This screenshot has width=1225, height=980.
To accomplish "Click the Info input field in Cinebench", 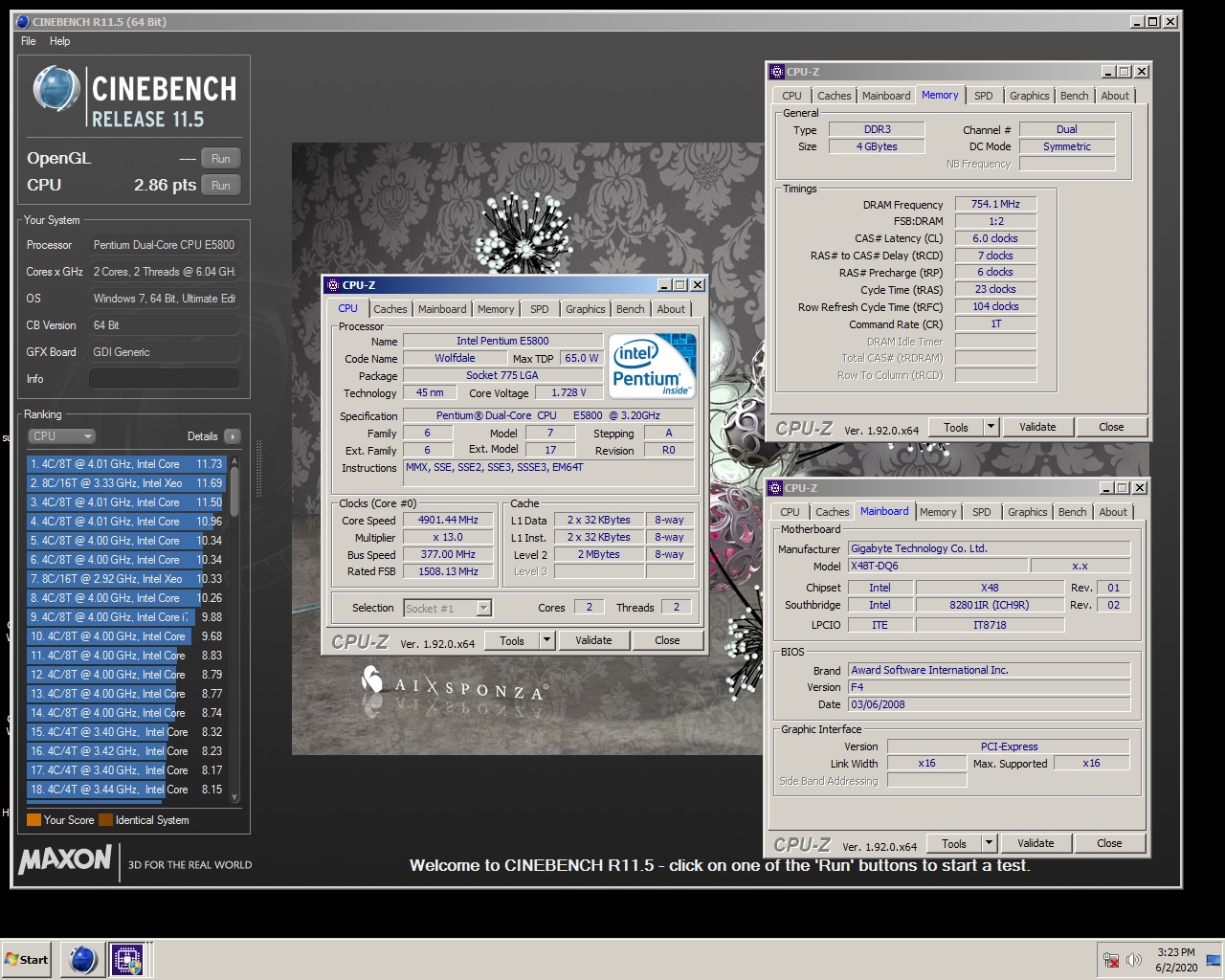I will click(x=164, y=379).
